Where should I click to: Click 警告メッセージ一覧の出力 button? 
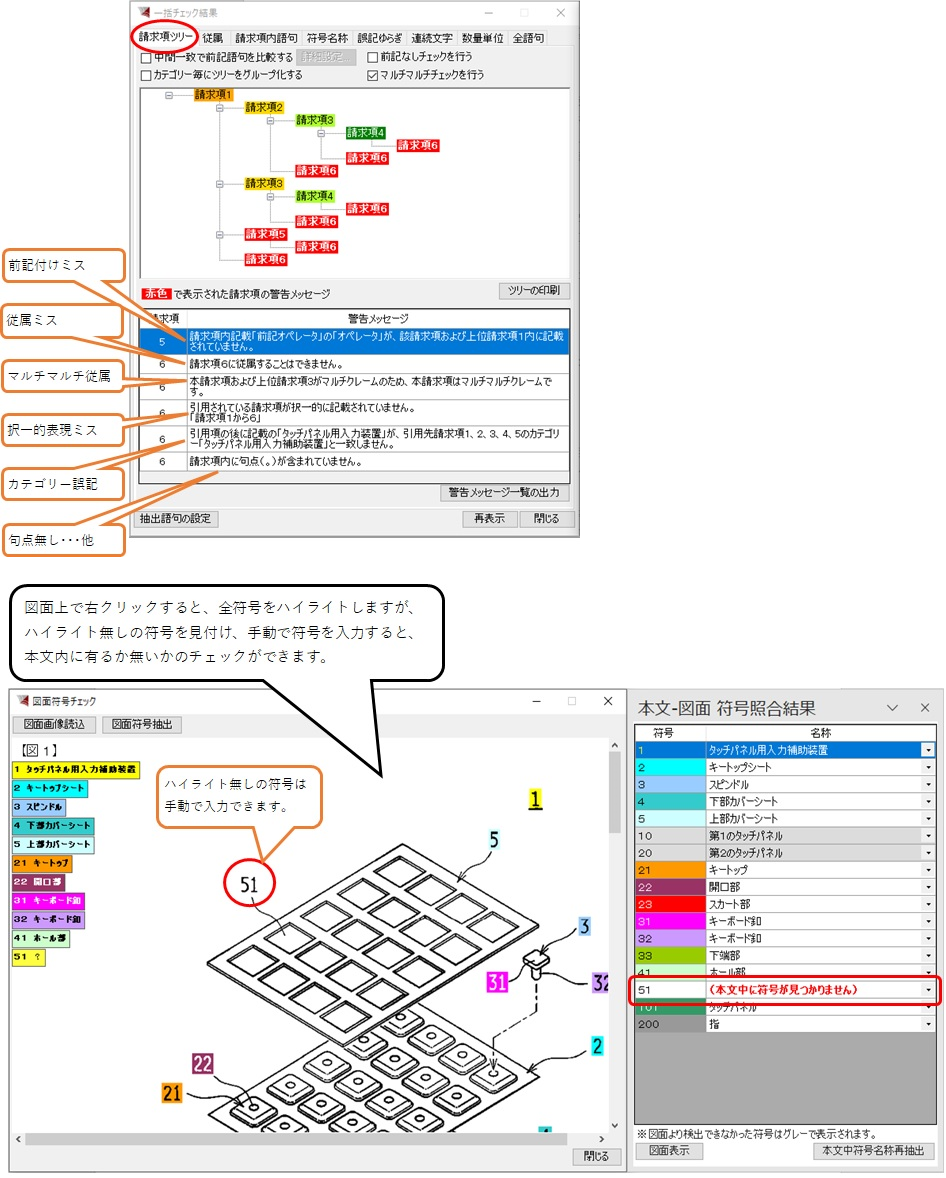click(504, 493)
